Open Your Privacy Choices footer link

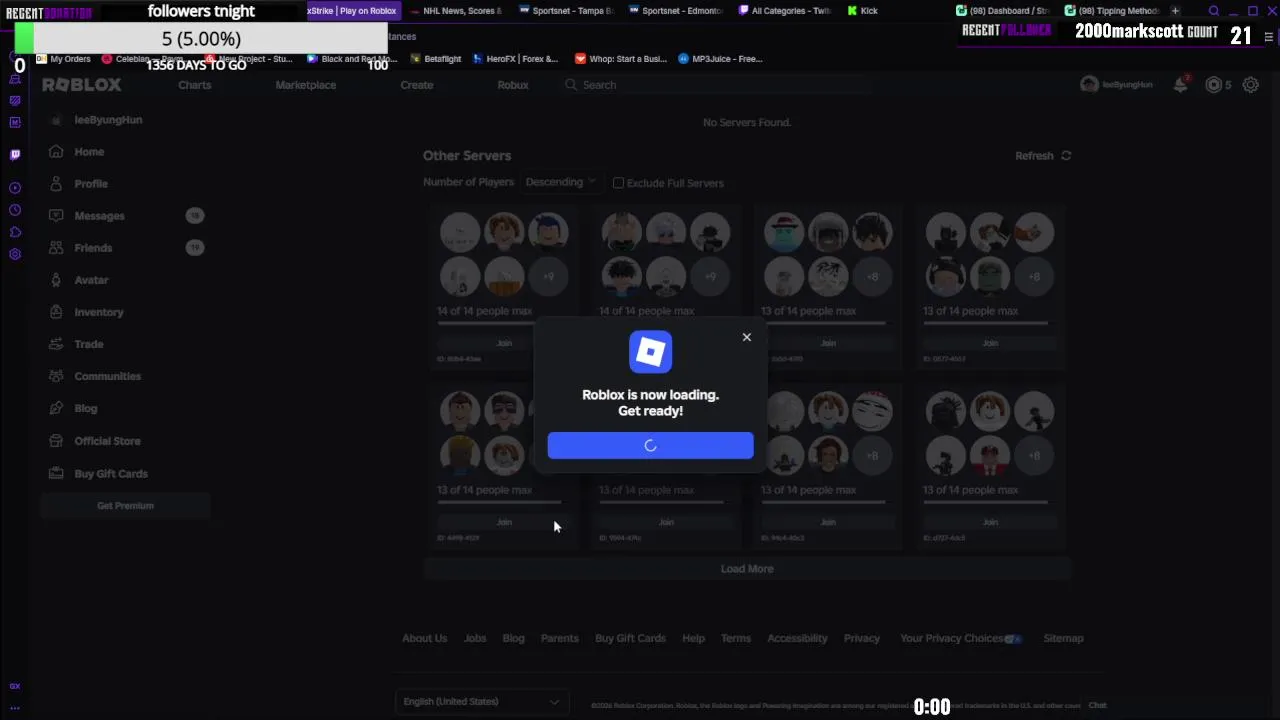pos(960,638)
